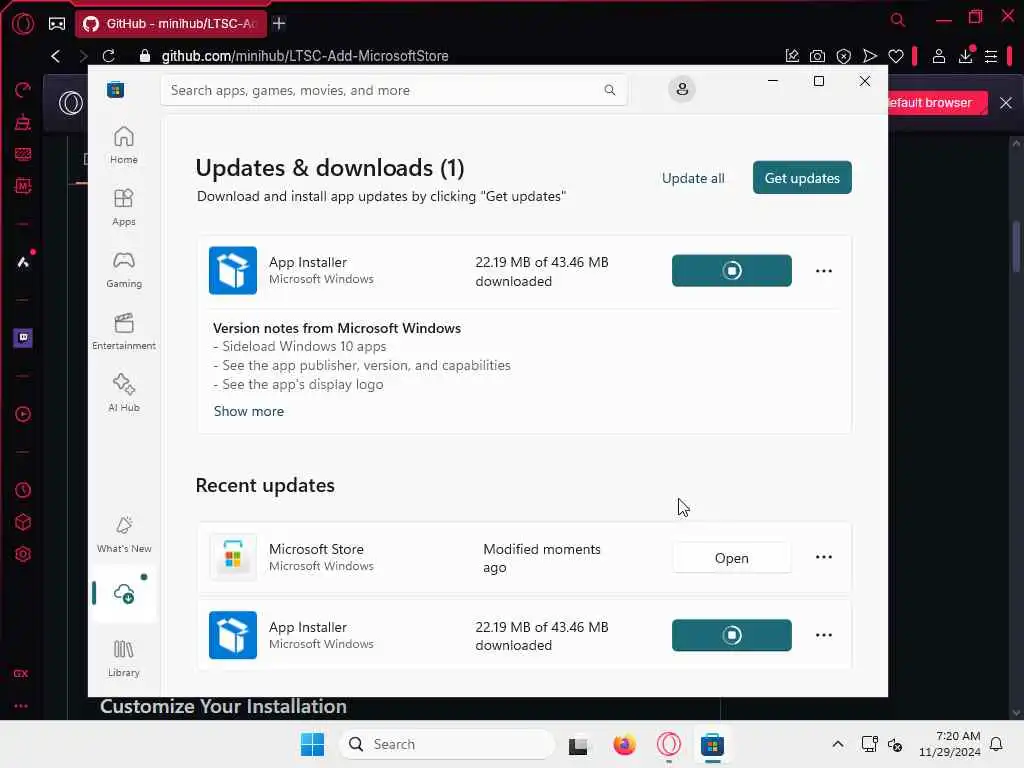Open History clock in Opera sidebar
Viewport: 1024px width, 768px height.
click(x=23, y=490)
